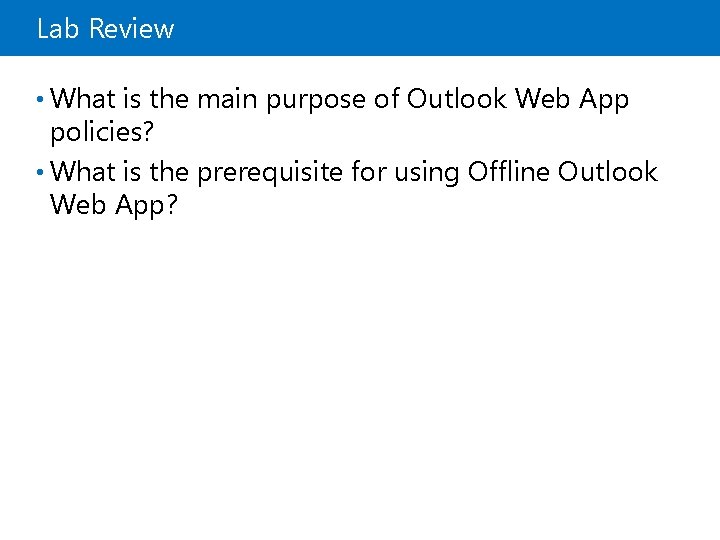Click the word 'prerequisite' in the second question
This screenshot has height=540, width=720.
(x=270, y=173)
